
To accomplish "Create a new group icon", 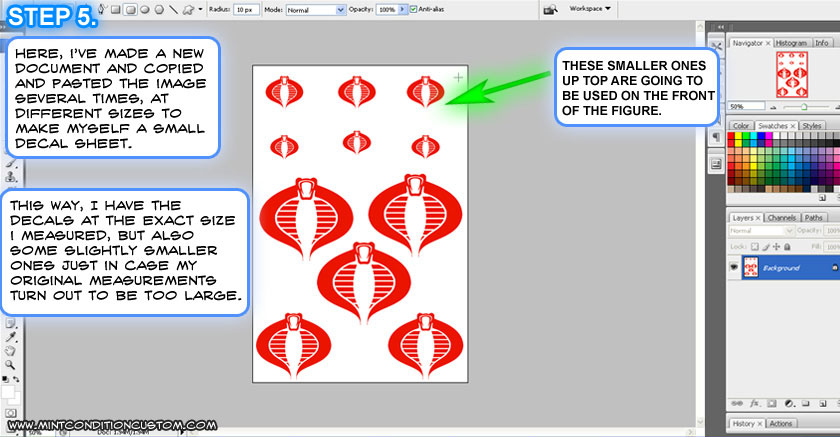I will click(806, 403).
